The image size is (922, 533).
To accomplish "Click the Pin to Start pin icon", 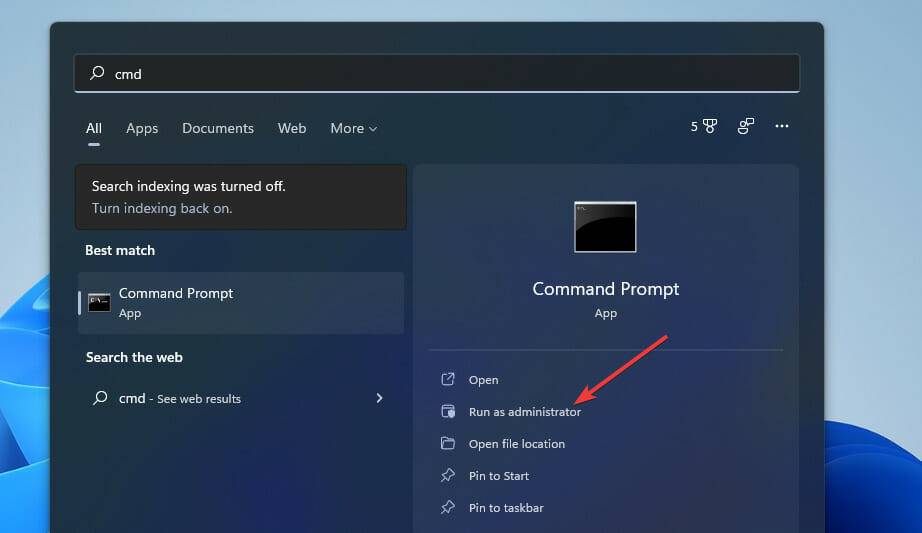I will [x=448, y=476].
